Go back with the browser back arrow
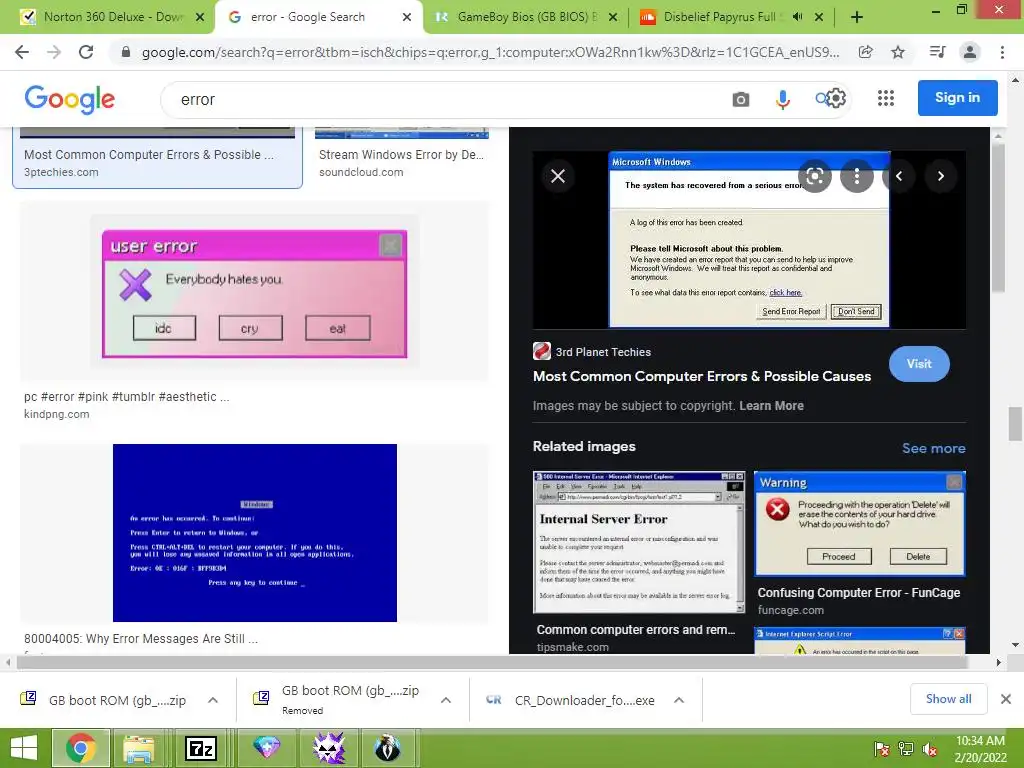The height and width of the screenshot is (768, 1024). 22,52
